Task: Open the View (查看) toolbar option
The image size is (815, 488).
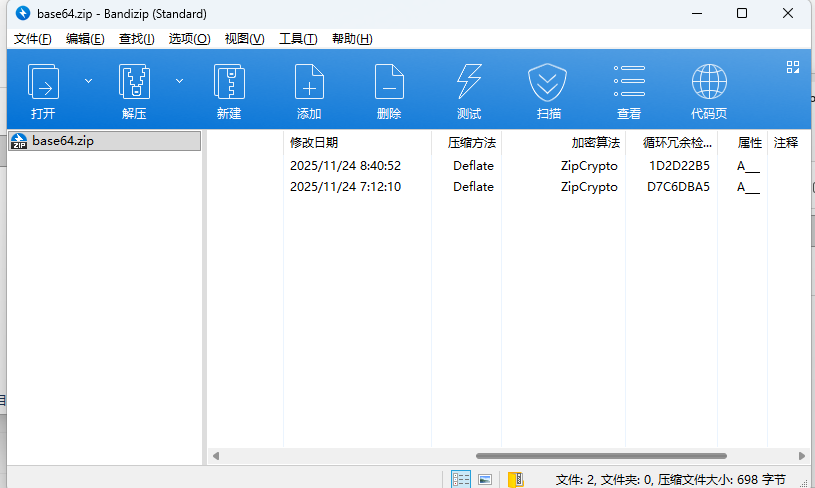Action: 629,82
